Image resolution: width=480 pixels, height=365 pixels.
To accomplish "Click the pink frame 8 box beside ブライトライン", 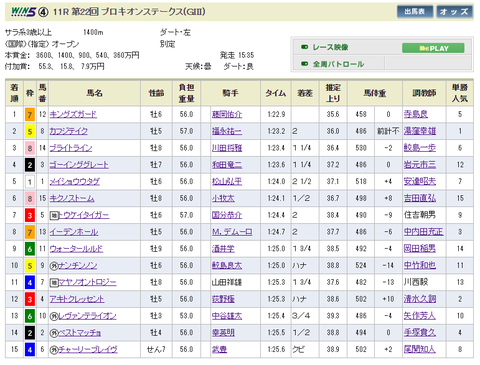I will (30, 148).
